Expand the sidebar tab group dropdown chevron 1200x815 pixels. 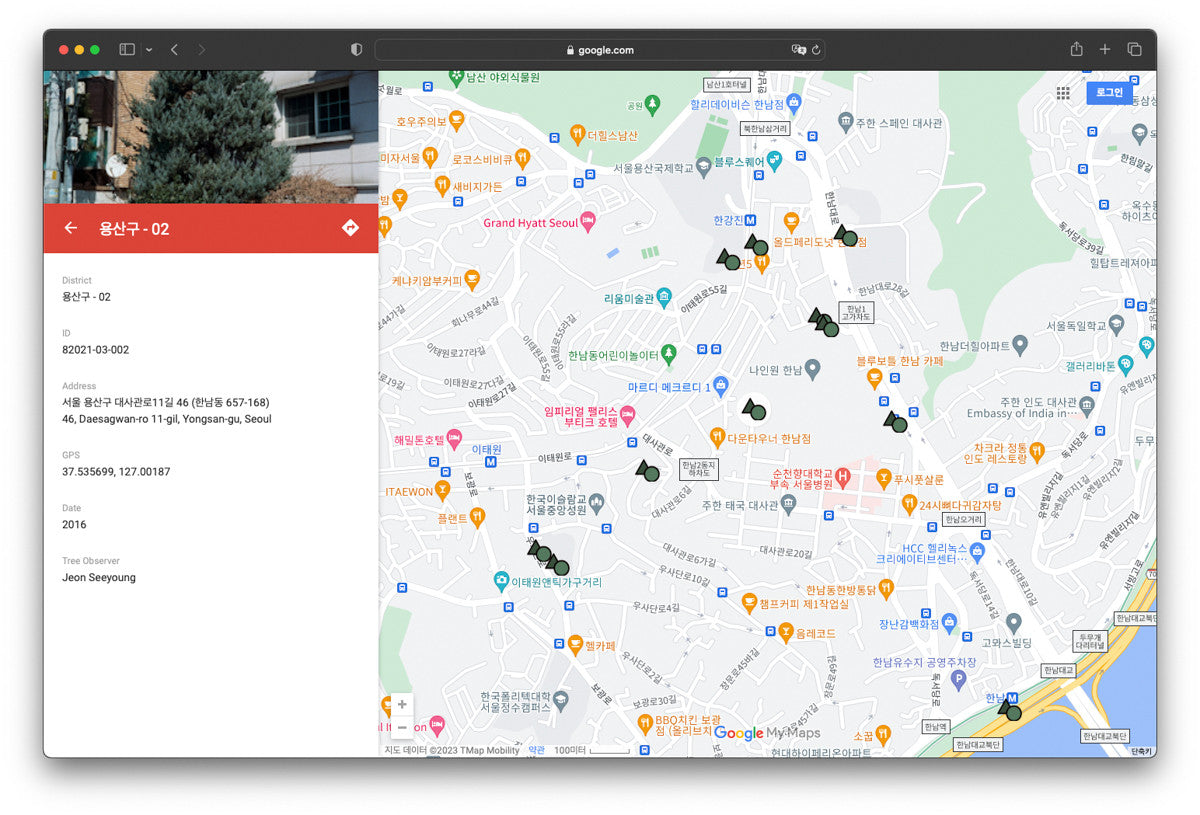tap(149, 49)
